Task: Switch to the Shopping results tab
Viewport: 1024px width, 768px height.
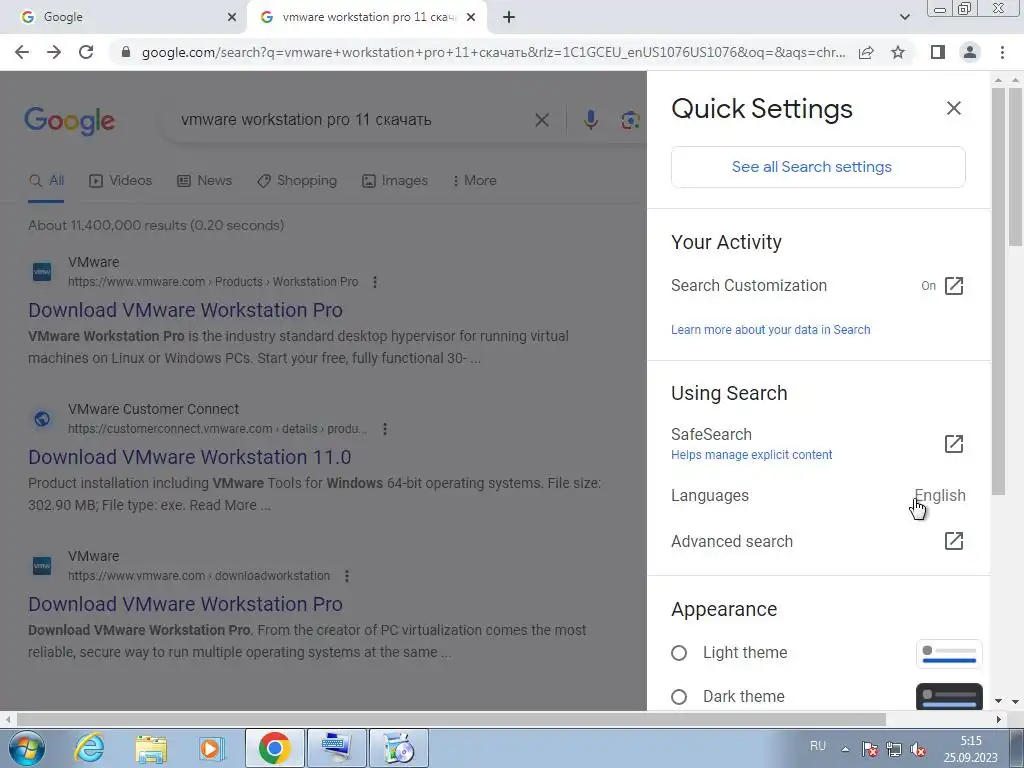Action: [x=296, y=181]
